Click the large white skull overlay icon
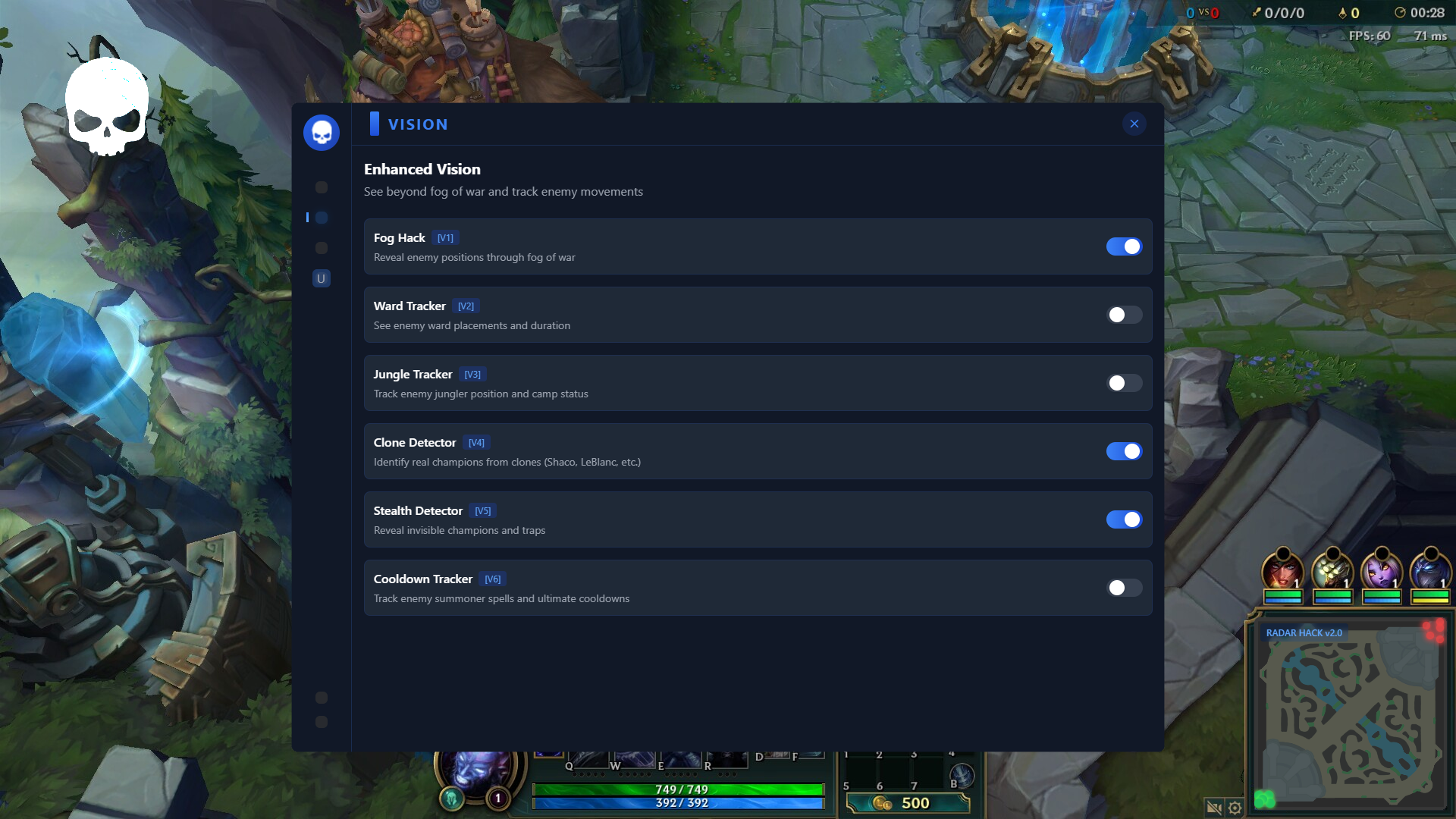 click(107, 106)
